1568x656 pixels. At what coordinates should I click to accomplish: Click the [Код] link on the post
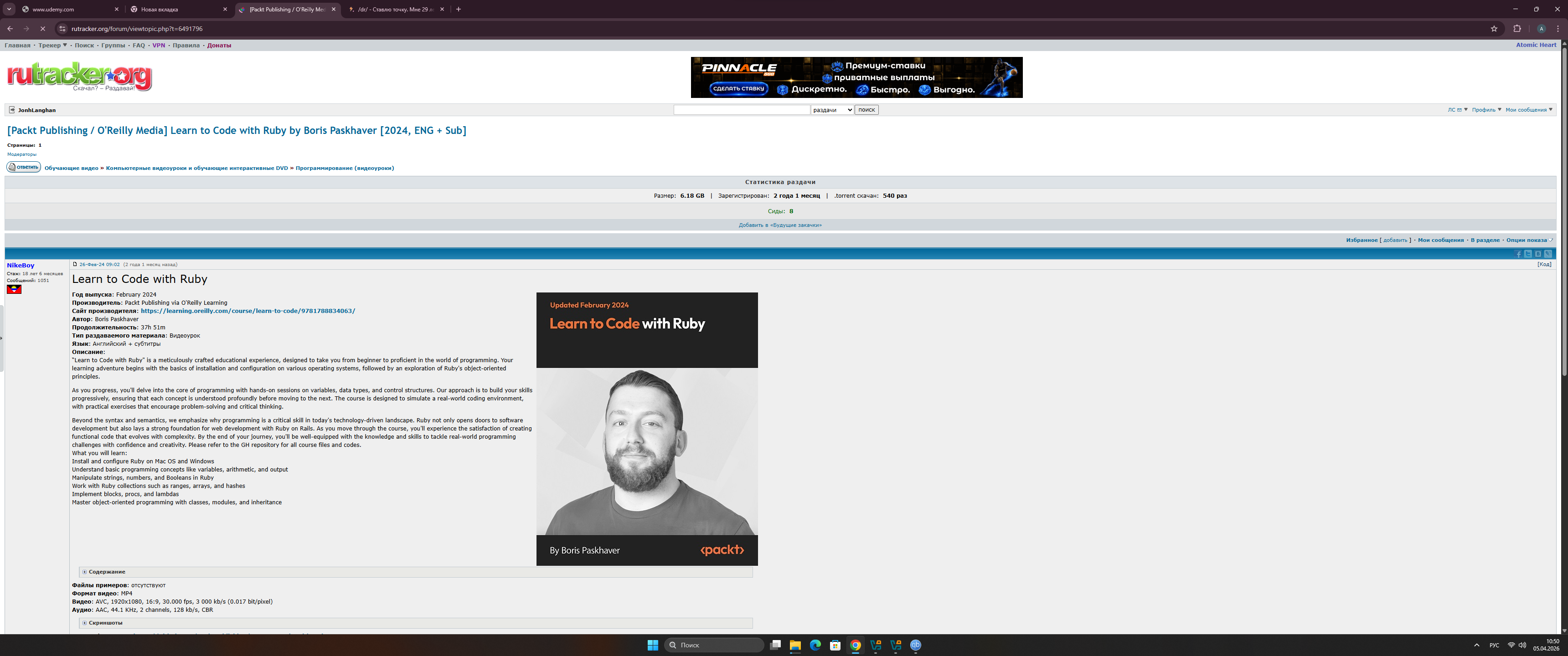click(1544, 264)
